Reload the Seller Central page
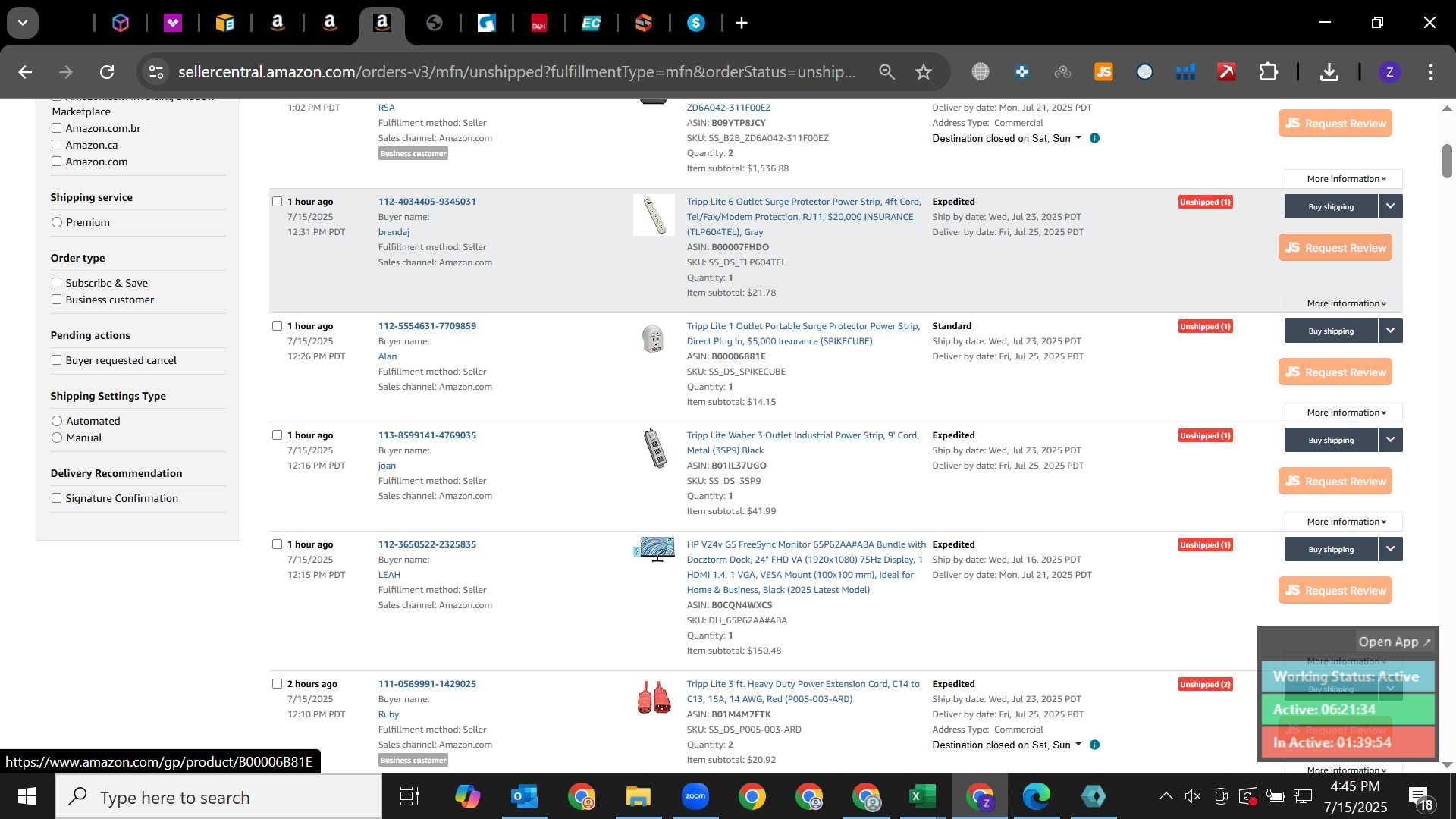Image resolution: width=1456 pixels, height=819 pixels. coord(107,72)
